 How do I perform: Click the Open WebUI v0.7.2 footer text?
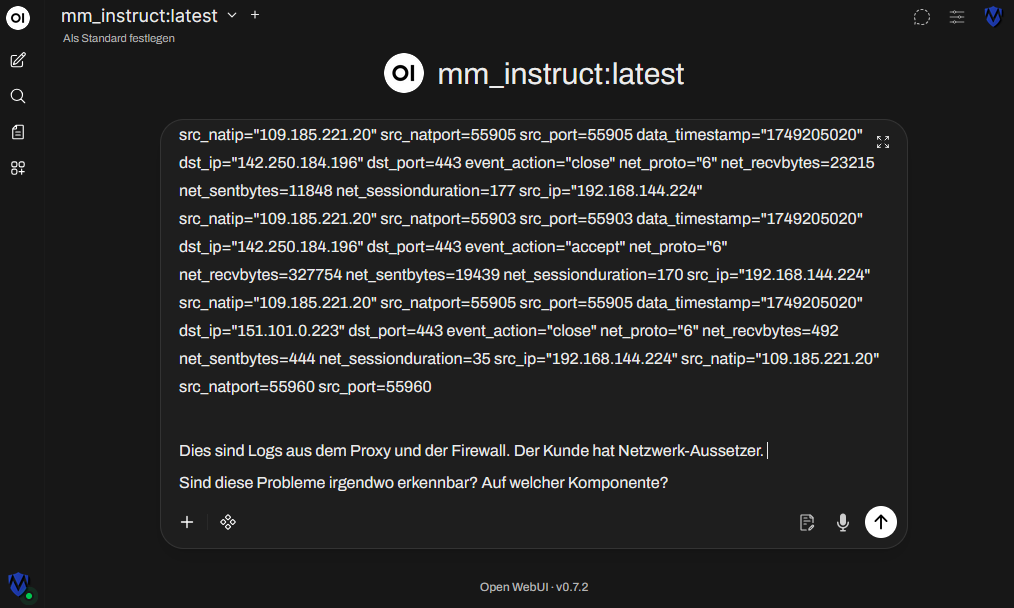tap(534, 587)
